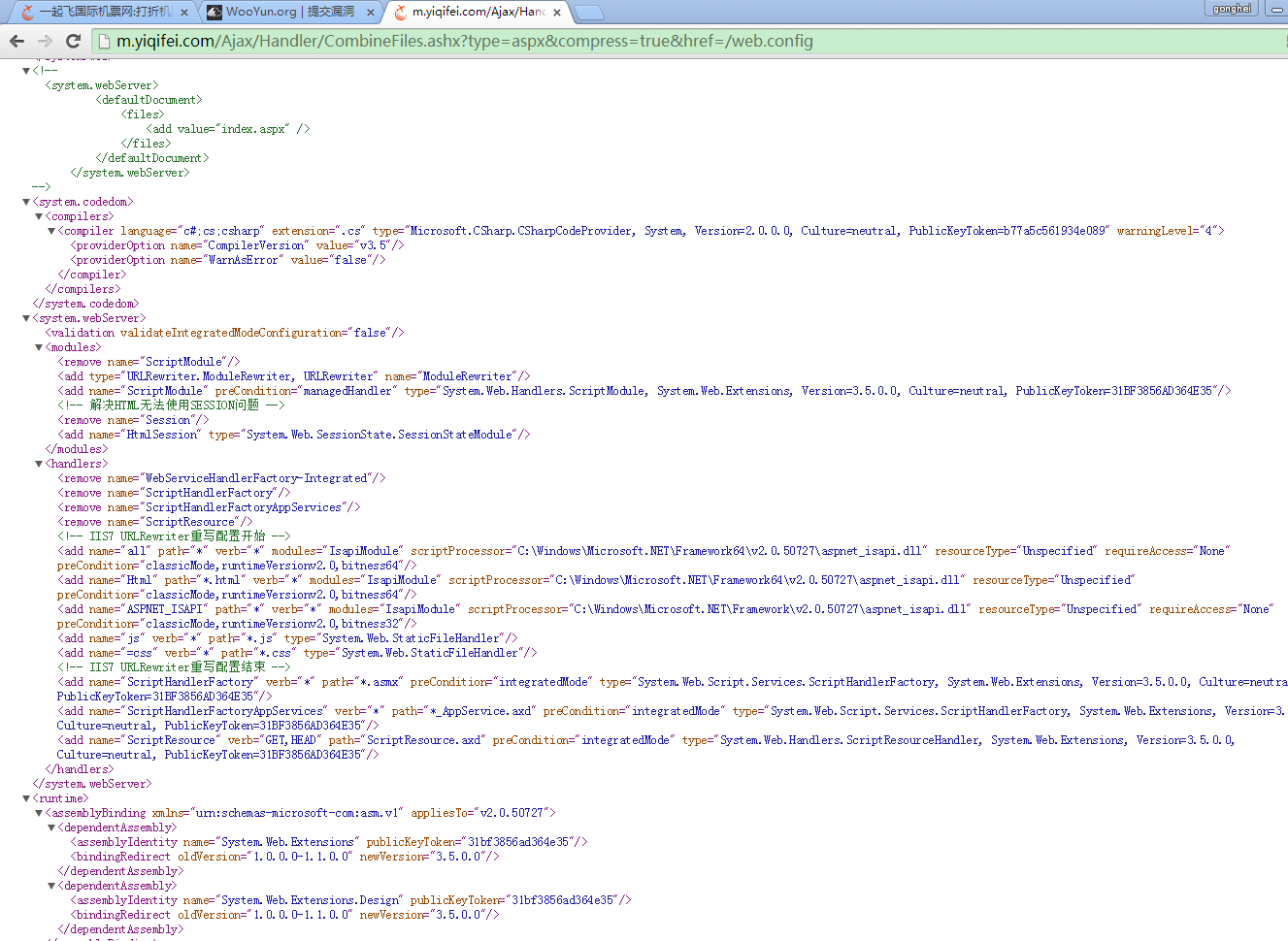Minimize the browser window
The width and height of the screenshot is (1288, 941).
pos(1276,8)
